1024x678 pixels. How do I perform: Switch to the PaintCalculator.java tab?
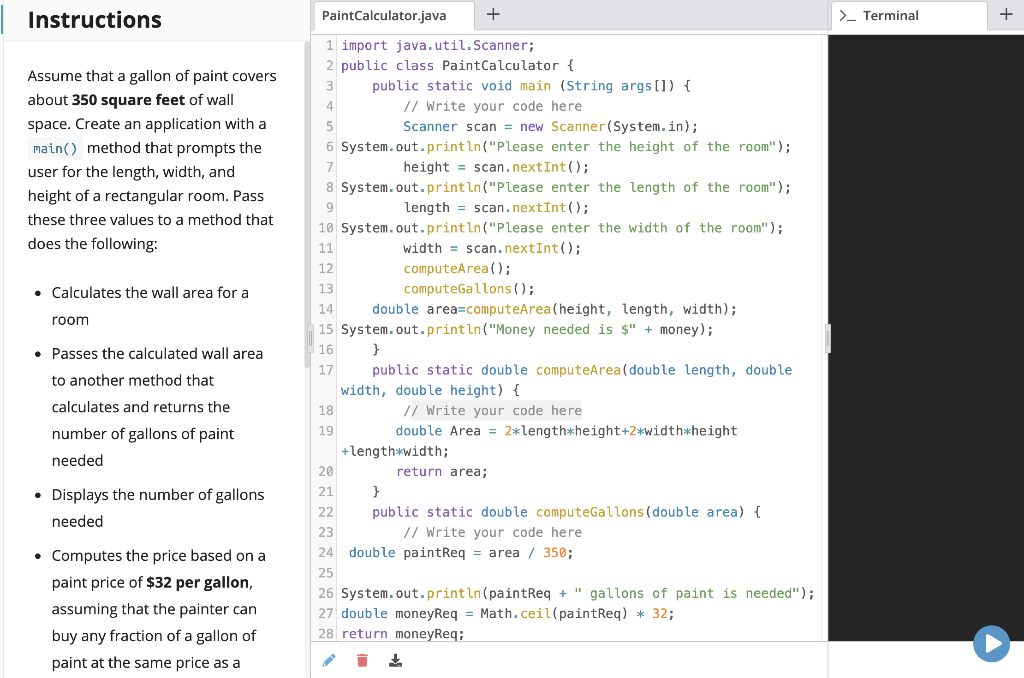393,16
